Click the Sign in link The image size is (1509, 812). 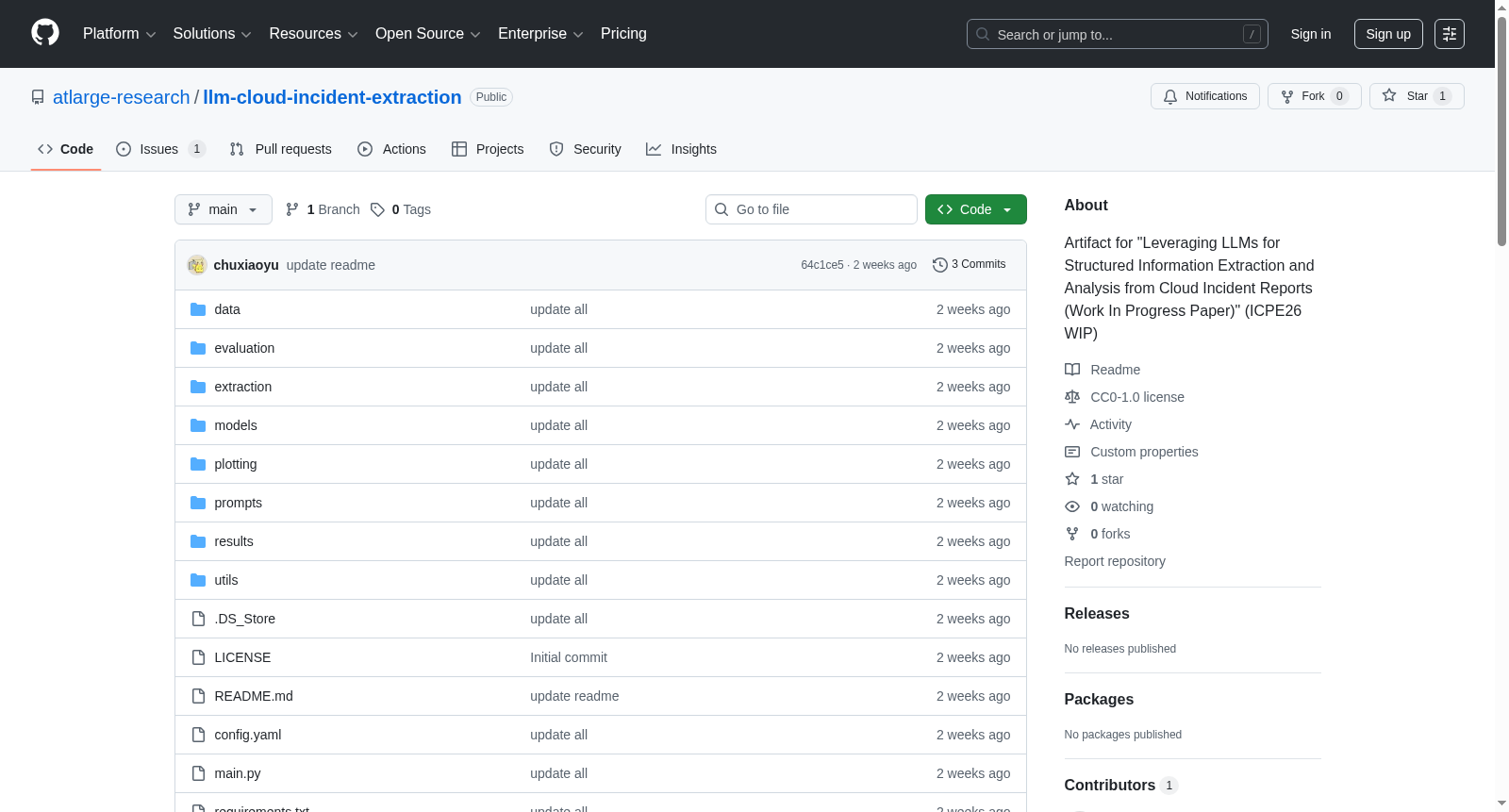point(1311,34)
